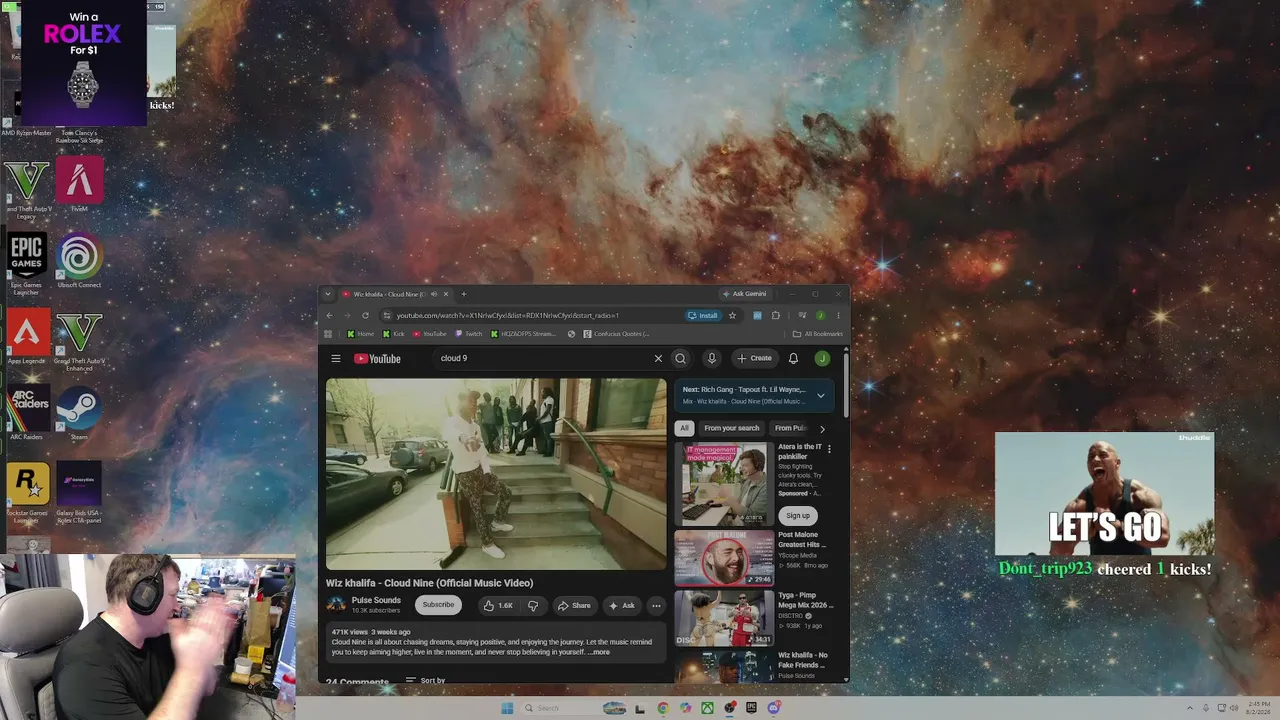Click the YouTube search box
This screenshot has height=720, width=1280.
545,358
